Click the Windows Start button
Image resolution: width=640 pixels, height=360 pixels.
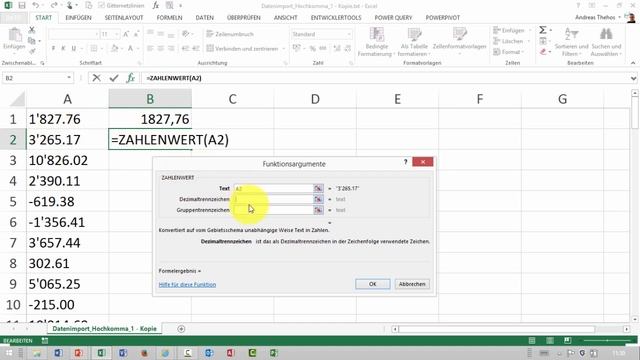[x=9, y=353]
